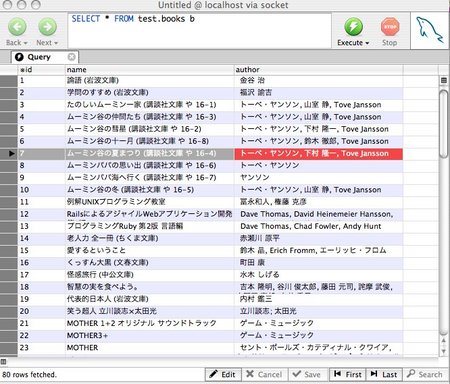Open the Back history dropdown arrow
The image size is (450, 384).
(x=25, y=43)
